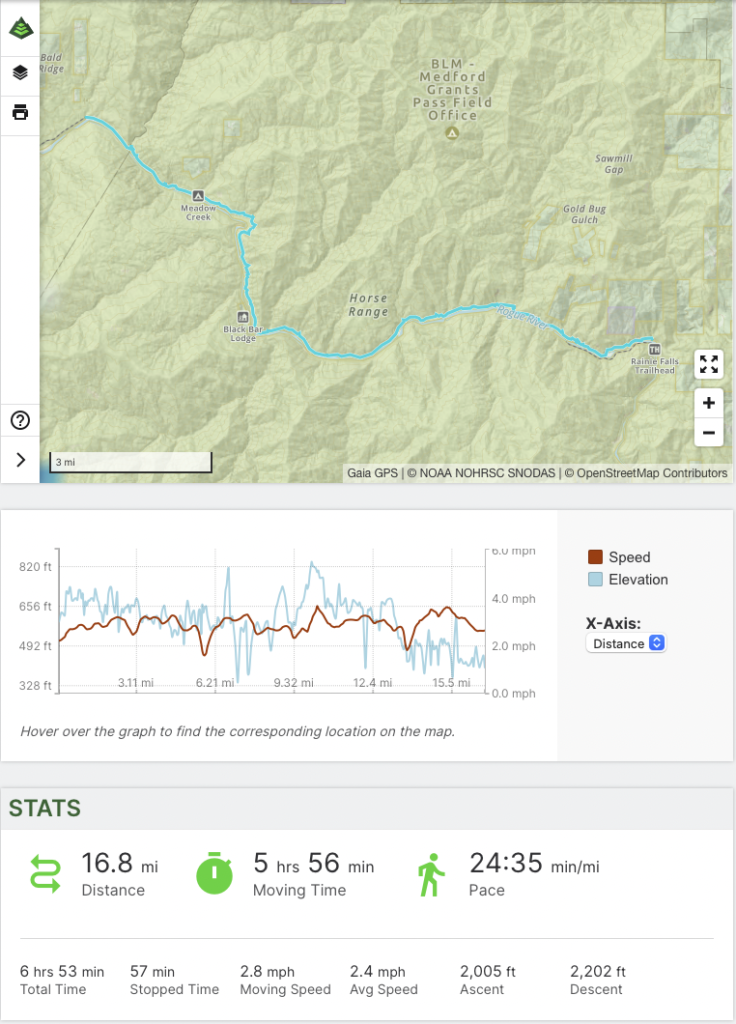Click the print map icon
The height and width of the screenshot is (1024, 736).
pyautogui.click(x=20, y=111)
